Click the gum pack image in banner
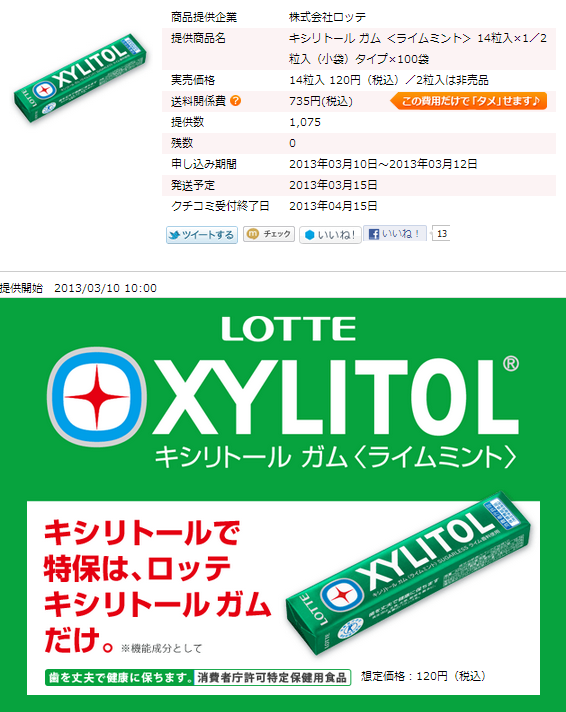 [408, 573]
